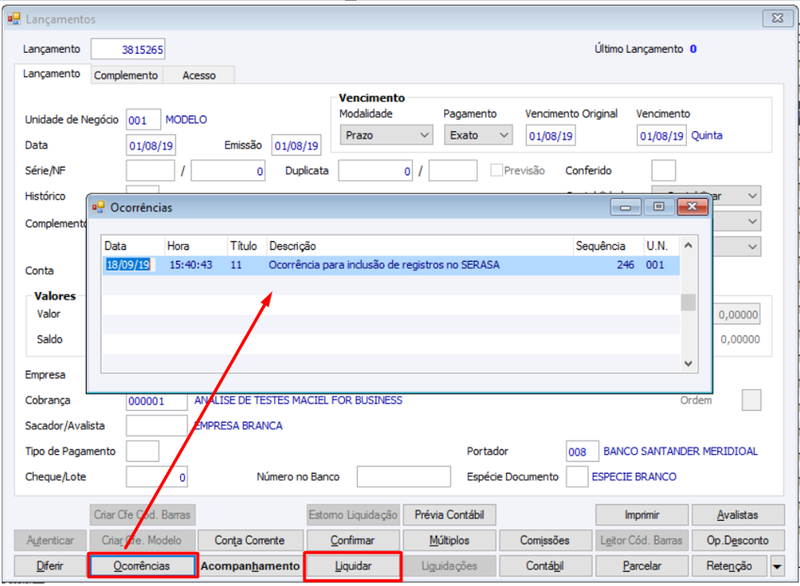The width and height of the screenshot is (800, 586).
Task: Click the Múltiplos button
Action: (449, 540)
